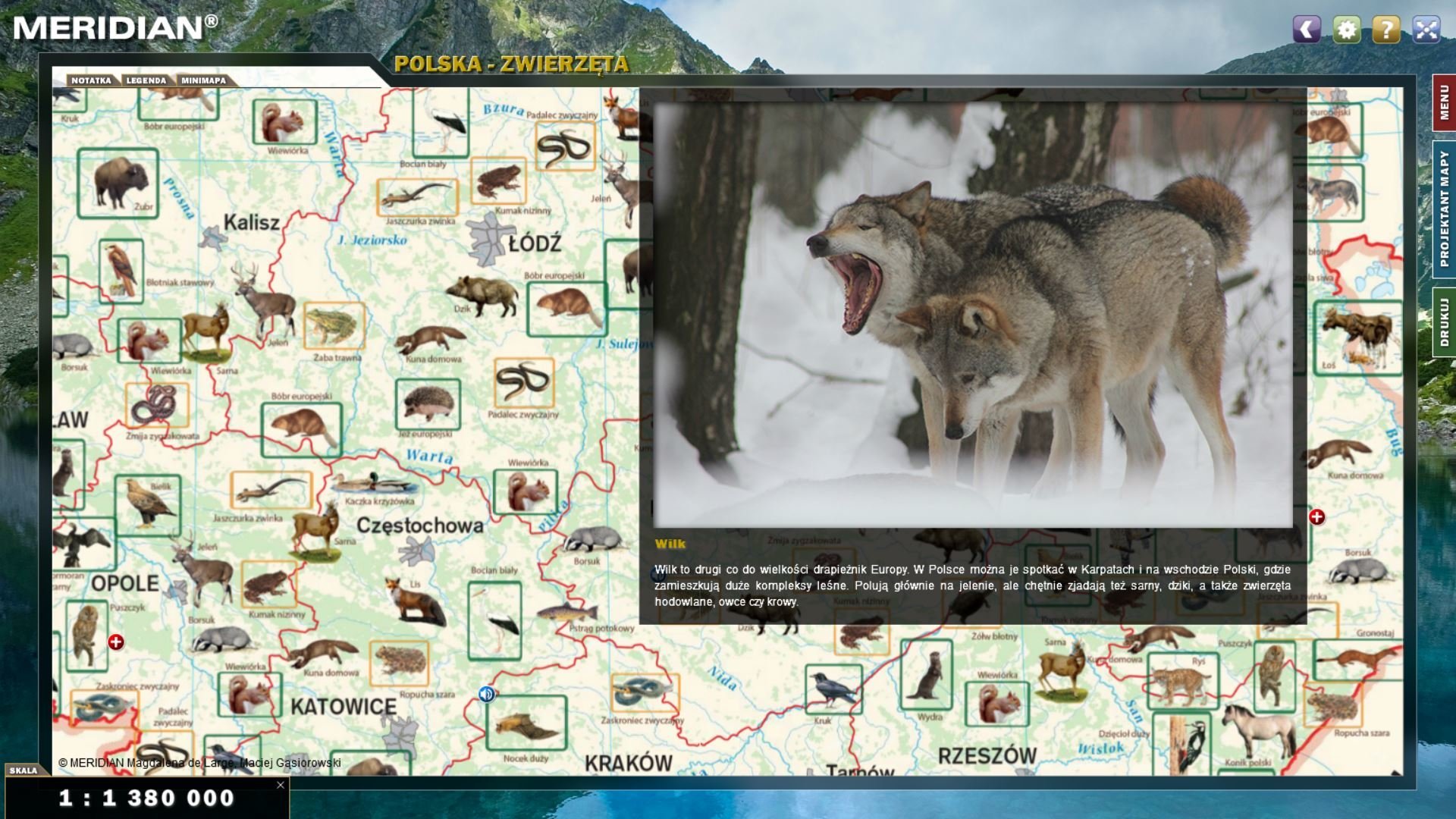Image resolution: width=1456 pixels, height=819 pixels.
Task: Click the OPOLE city label
Action: 125,583
